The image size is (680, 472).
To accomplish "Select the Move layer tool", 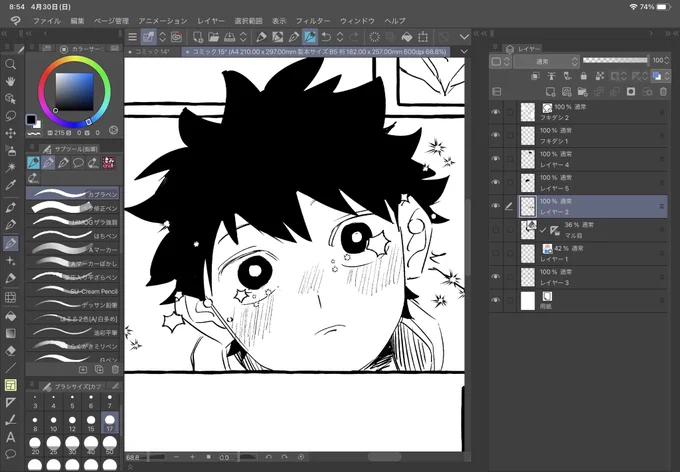I will pyautogui.click(x=10, y=133).
